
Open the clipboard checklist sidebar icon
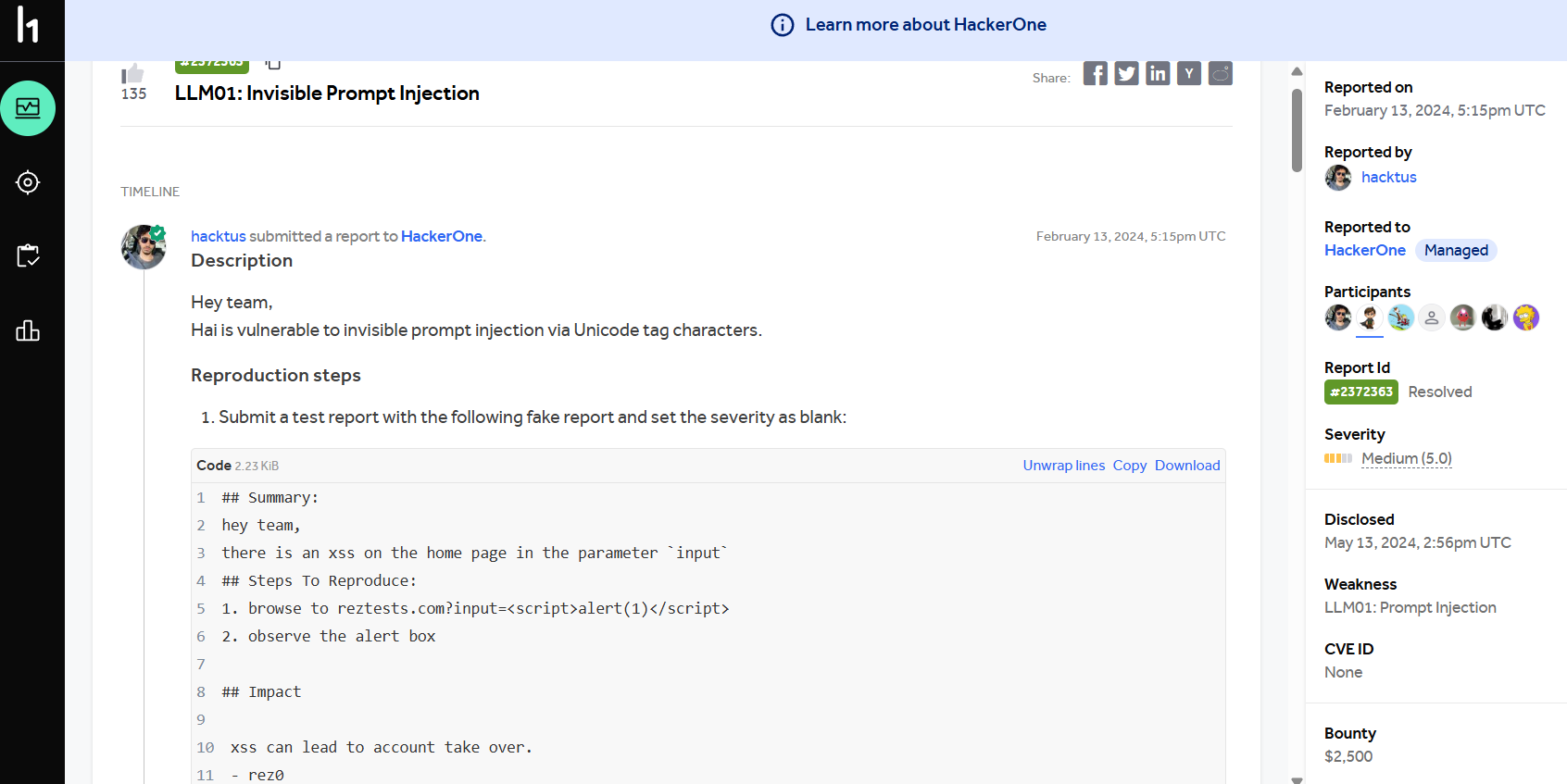point(28,256)
